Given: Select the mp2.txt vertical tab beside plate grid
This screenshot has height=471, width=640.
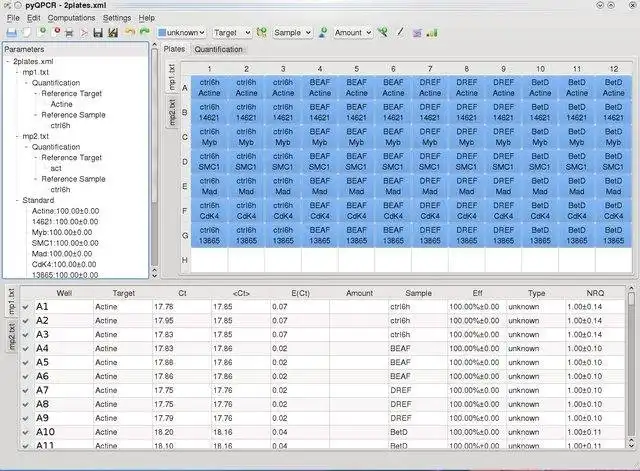Looking at the screenshot, I should pyautogui.click(x=172, y=112).
